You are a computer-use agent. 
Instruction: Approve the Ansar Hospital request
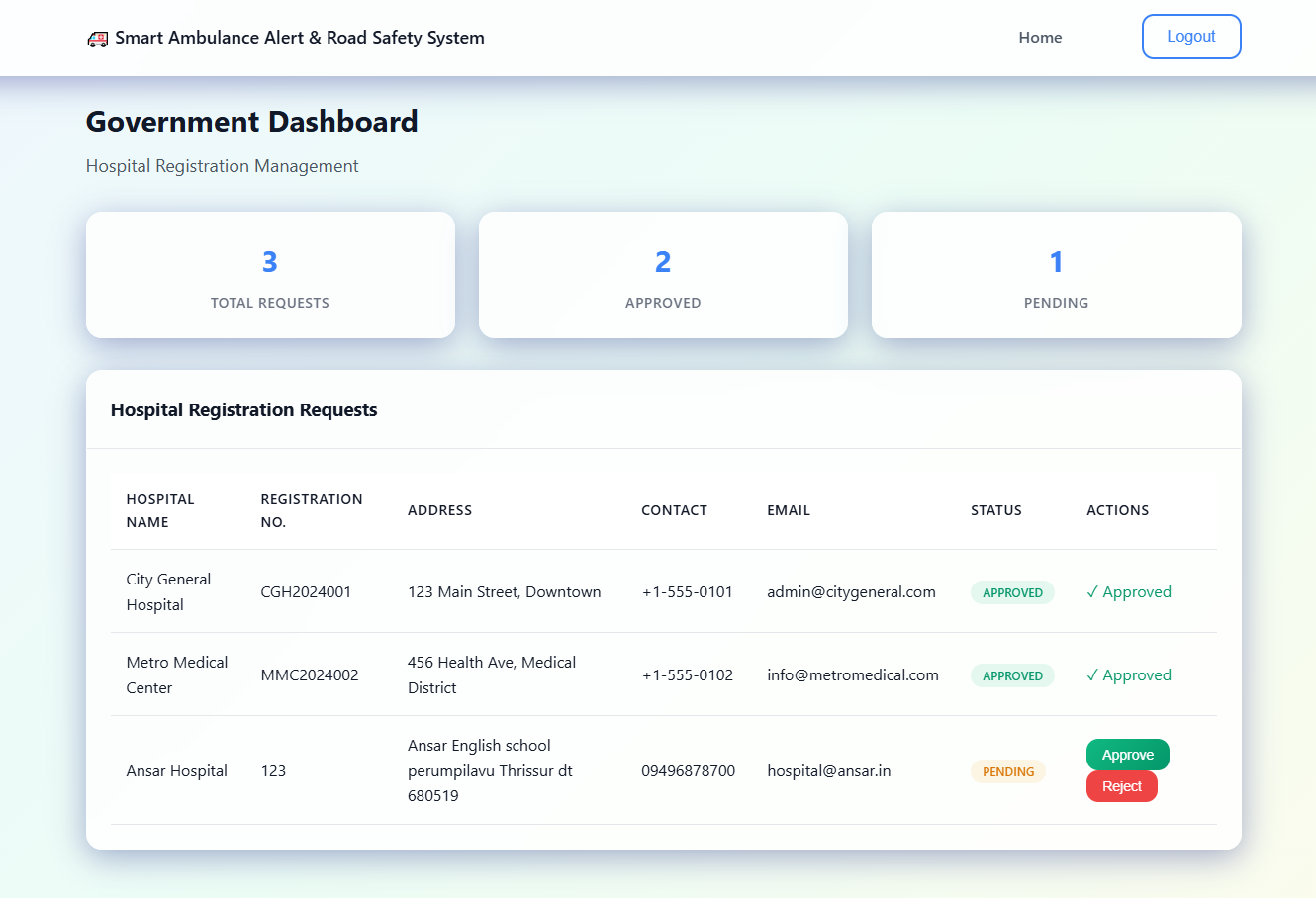click(x=1127, y=755)
